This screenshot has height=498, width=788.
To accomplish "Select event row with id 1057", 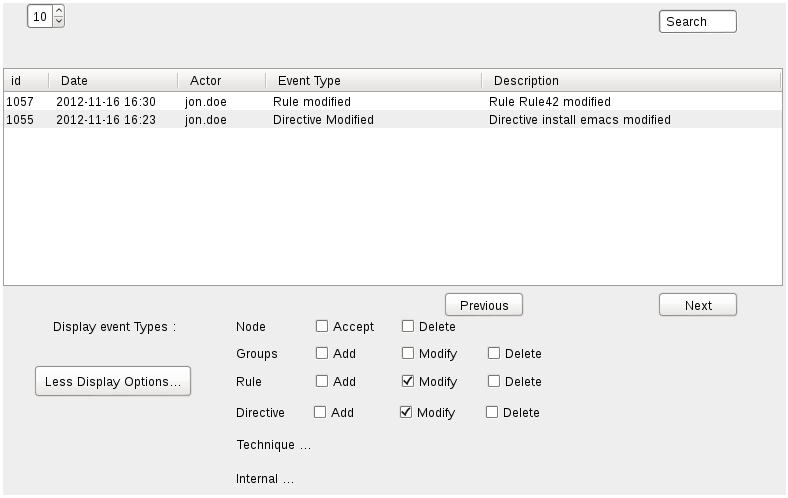I will pyautogui.click(x=393, y=102).
